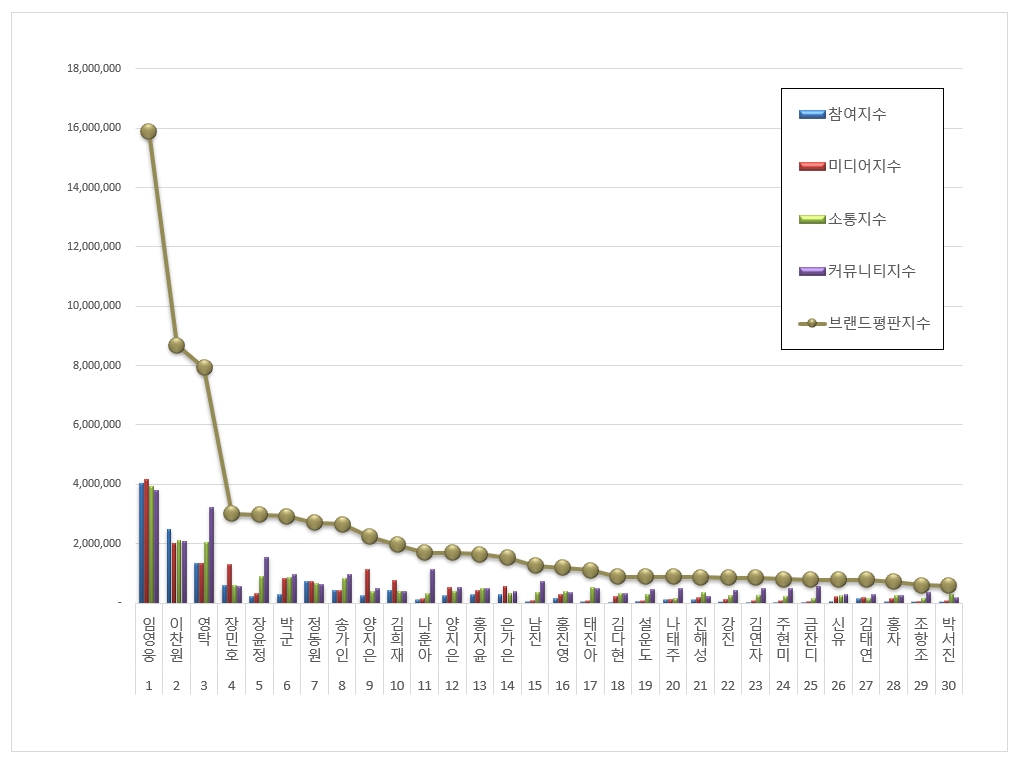The image size is (1020, 763).
Task: Select the 임영웅 axis label
Action: [148, 639]
